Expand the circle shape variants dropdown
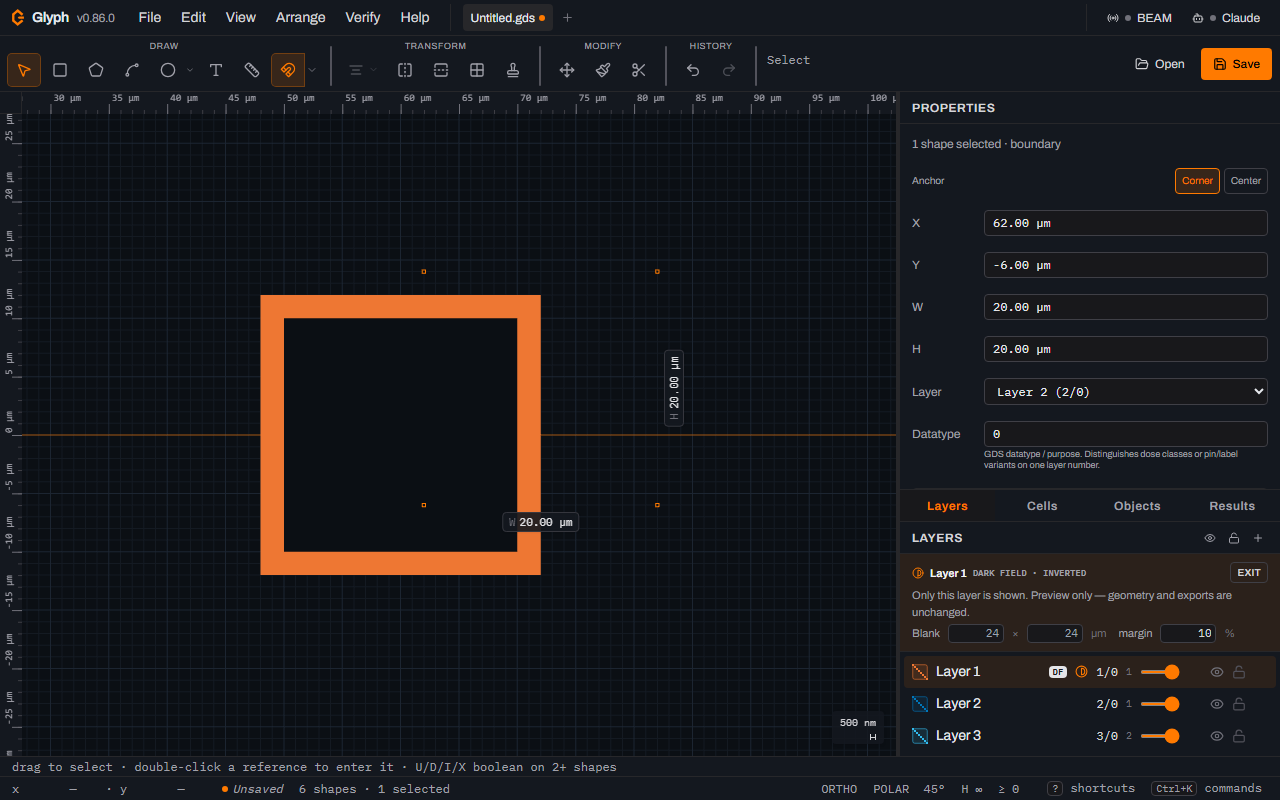This screenshot has width=1280, height=800. [x=190, y=70]
